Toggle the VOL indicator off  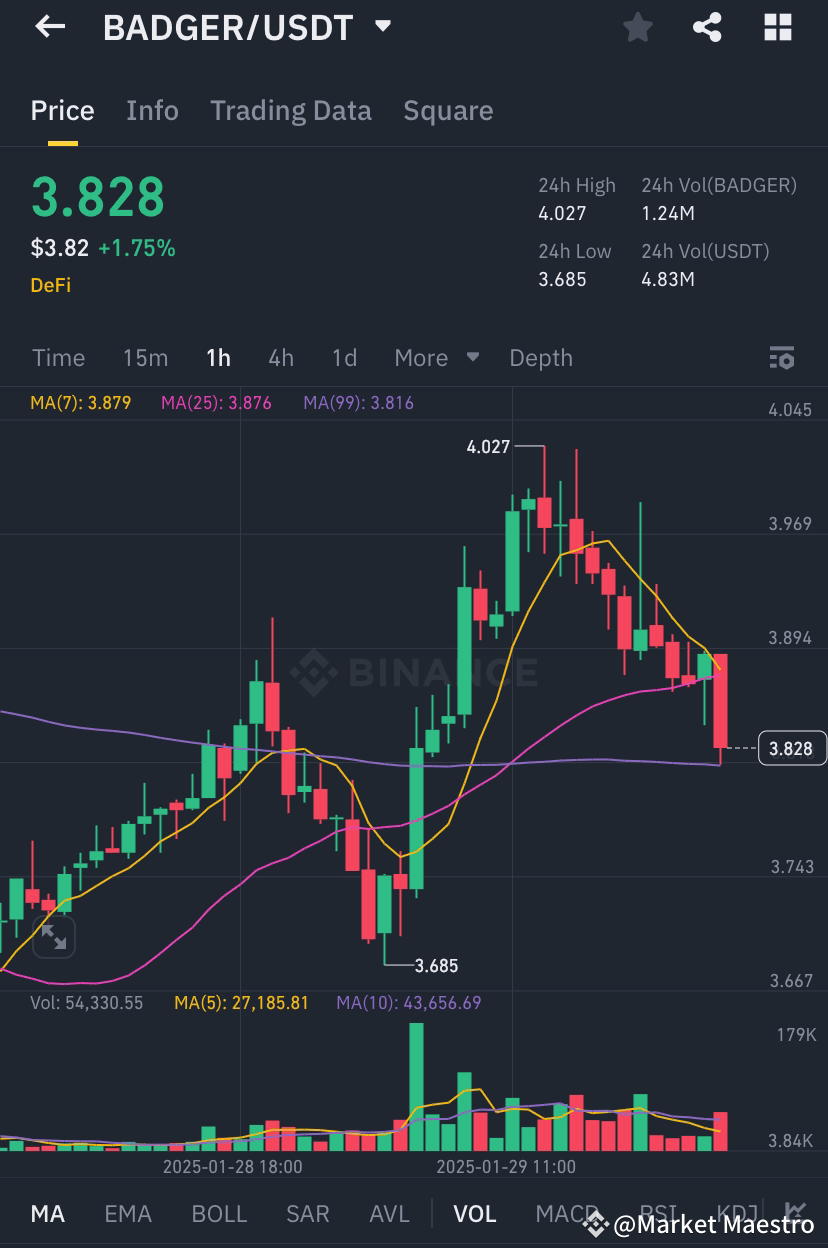click(475, 1213)
